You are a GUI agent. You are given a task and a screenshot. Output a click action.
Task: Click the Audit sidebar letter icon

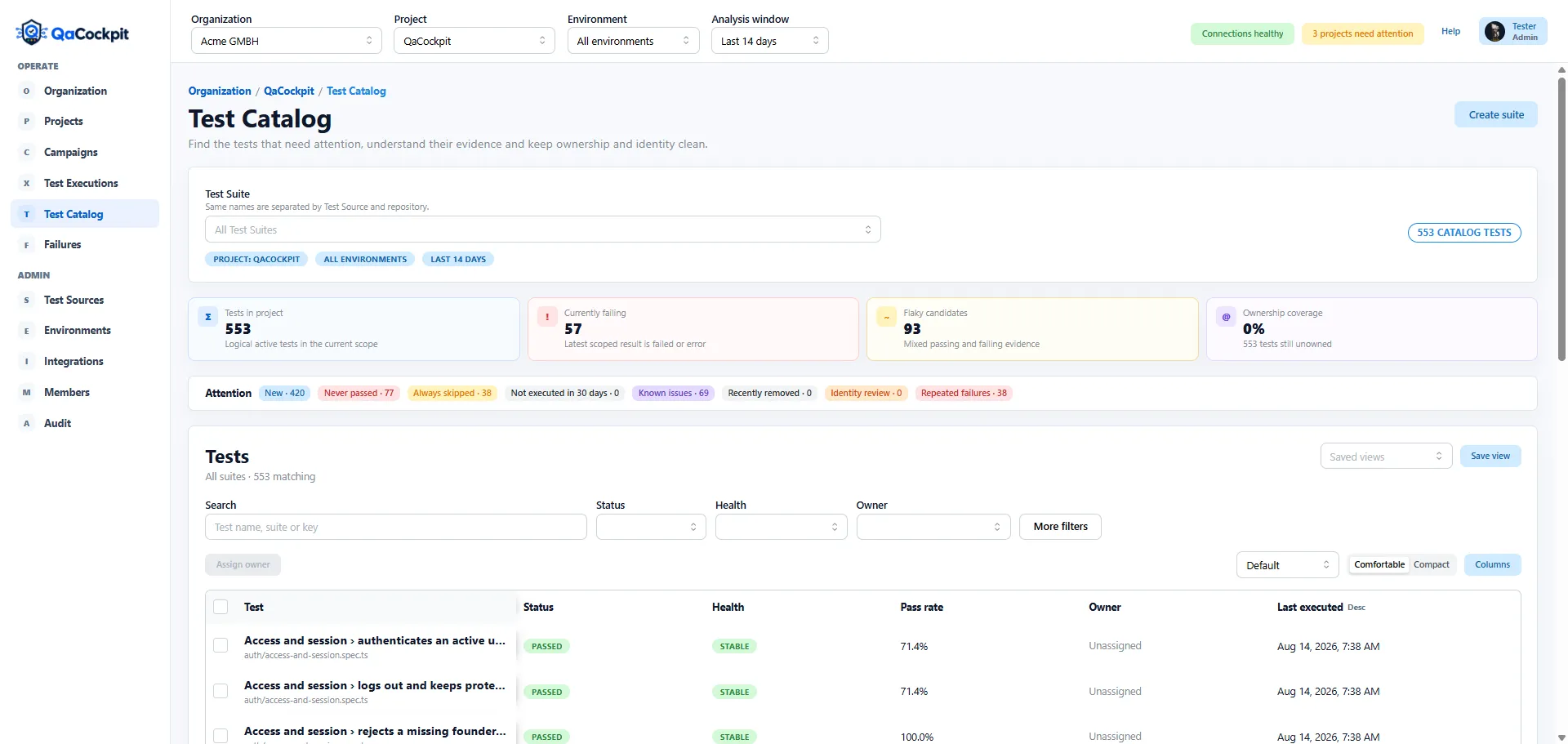26,423
